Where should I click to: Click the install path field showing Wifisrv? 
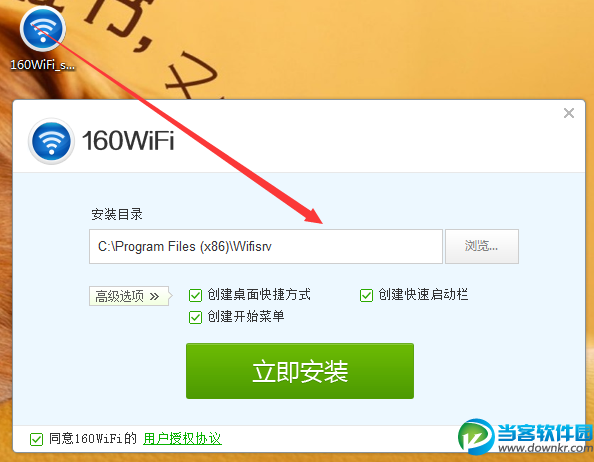click(266, 246)
